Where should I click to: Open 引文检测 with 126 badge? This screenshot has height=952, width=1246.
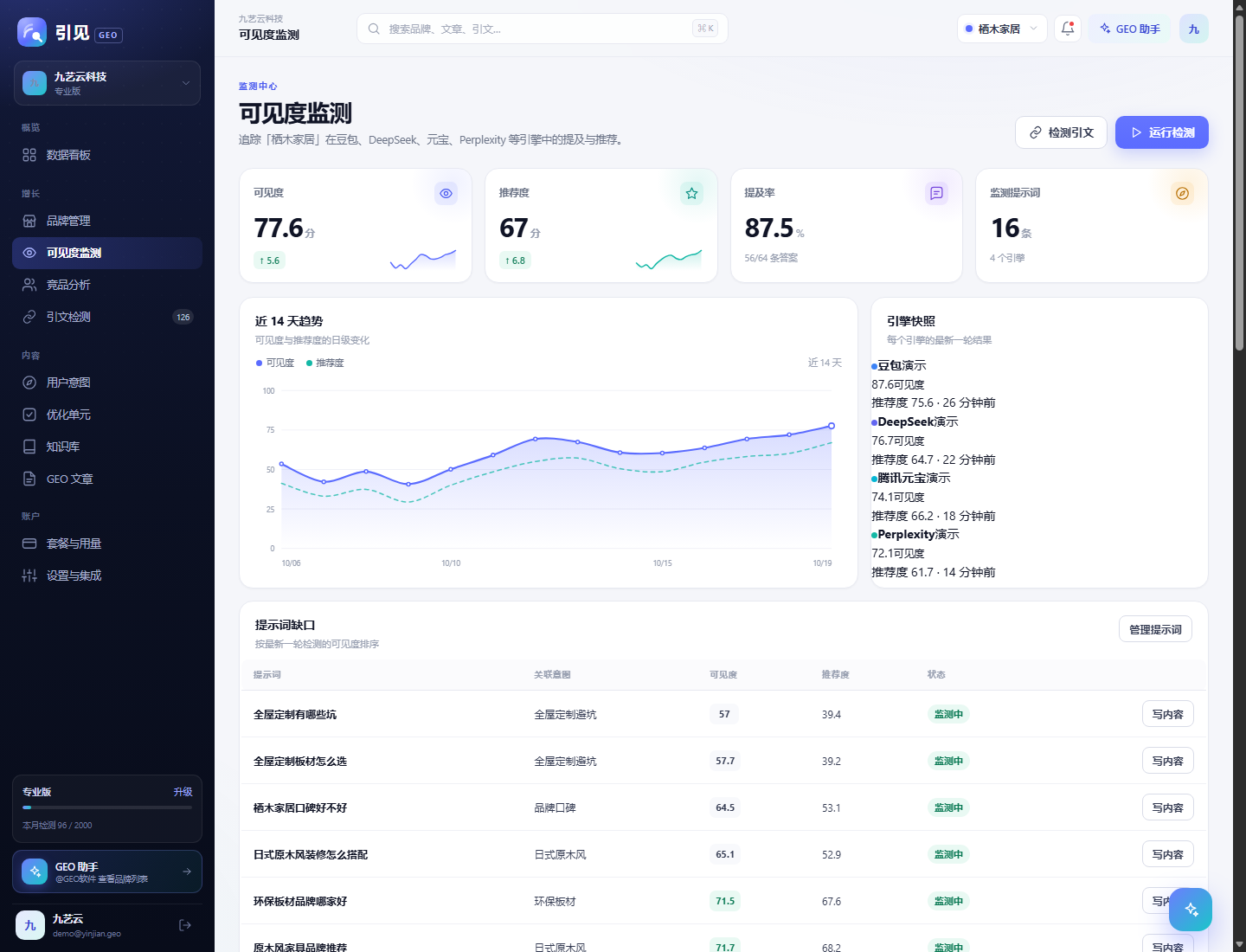[x=107, y=317]
